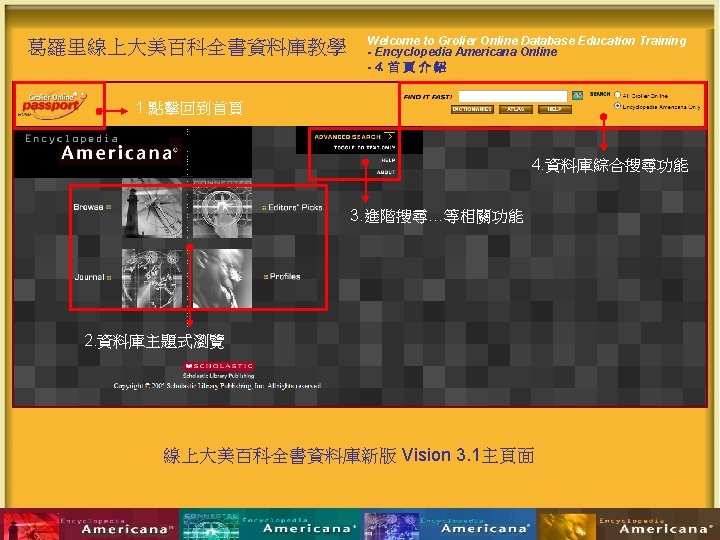Click the world map Journal thumbnail
The width and height of the screenshot is (720, 540).
pyautogui.click(x=152, y=278)
